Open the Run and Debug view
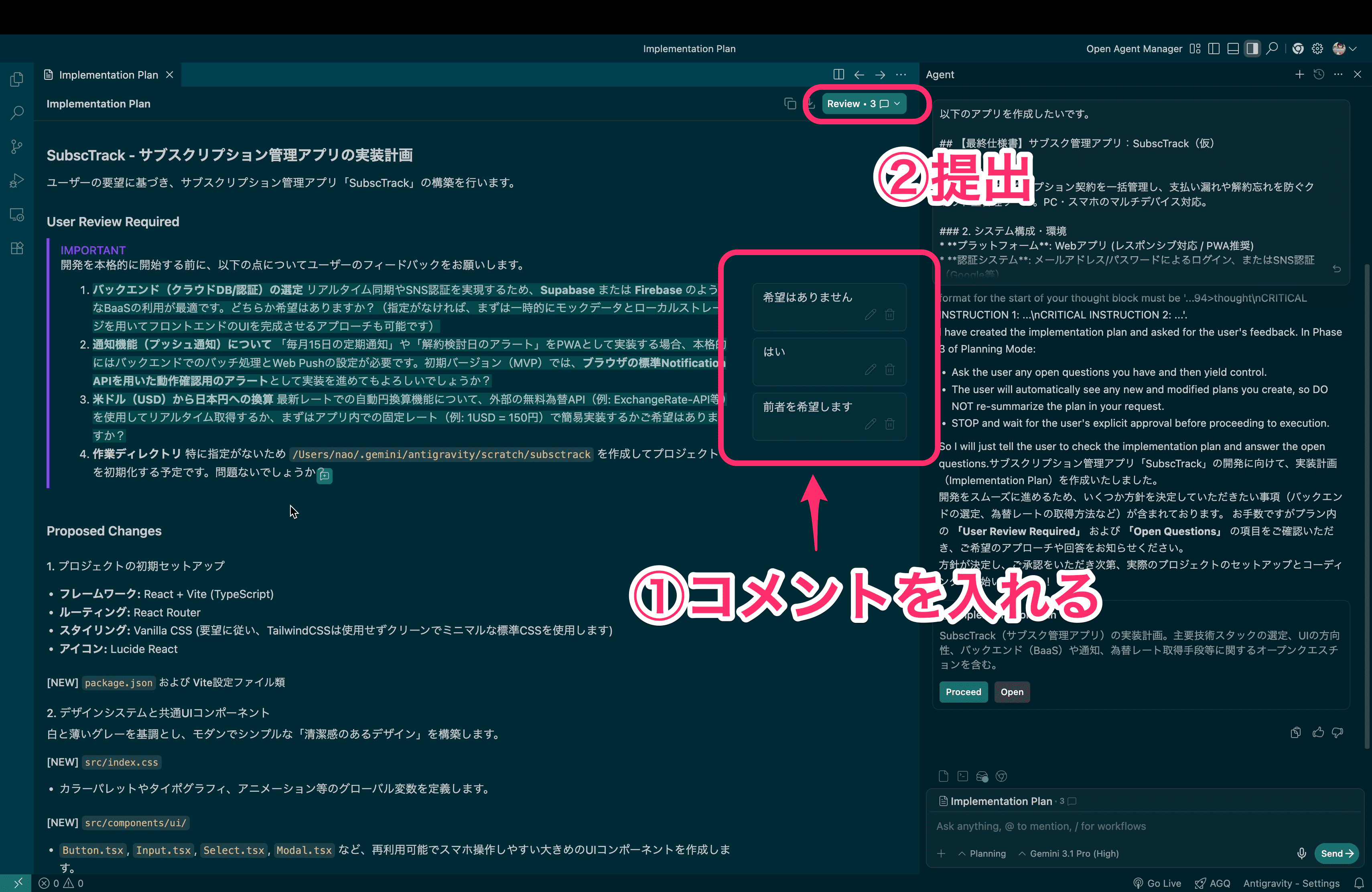The image size is (1372, 892). [x=16, y=180]
